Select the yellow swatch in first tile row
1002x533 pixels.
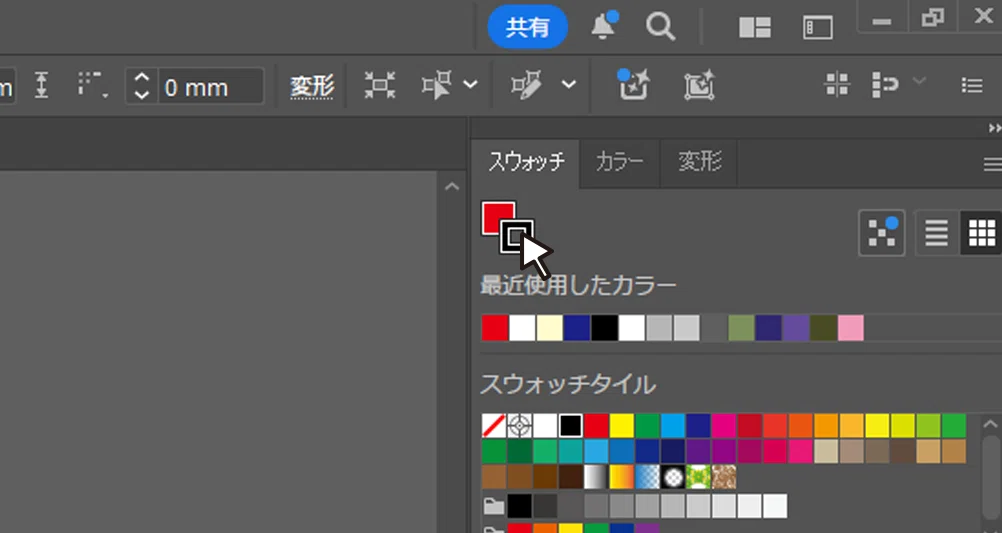[x=622, y=425]
